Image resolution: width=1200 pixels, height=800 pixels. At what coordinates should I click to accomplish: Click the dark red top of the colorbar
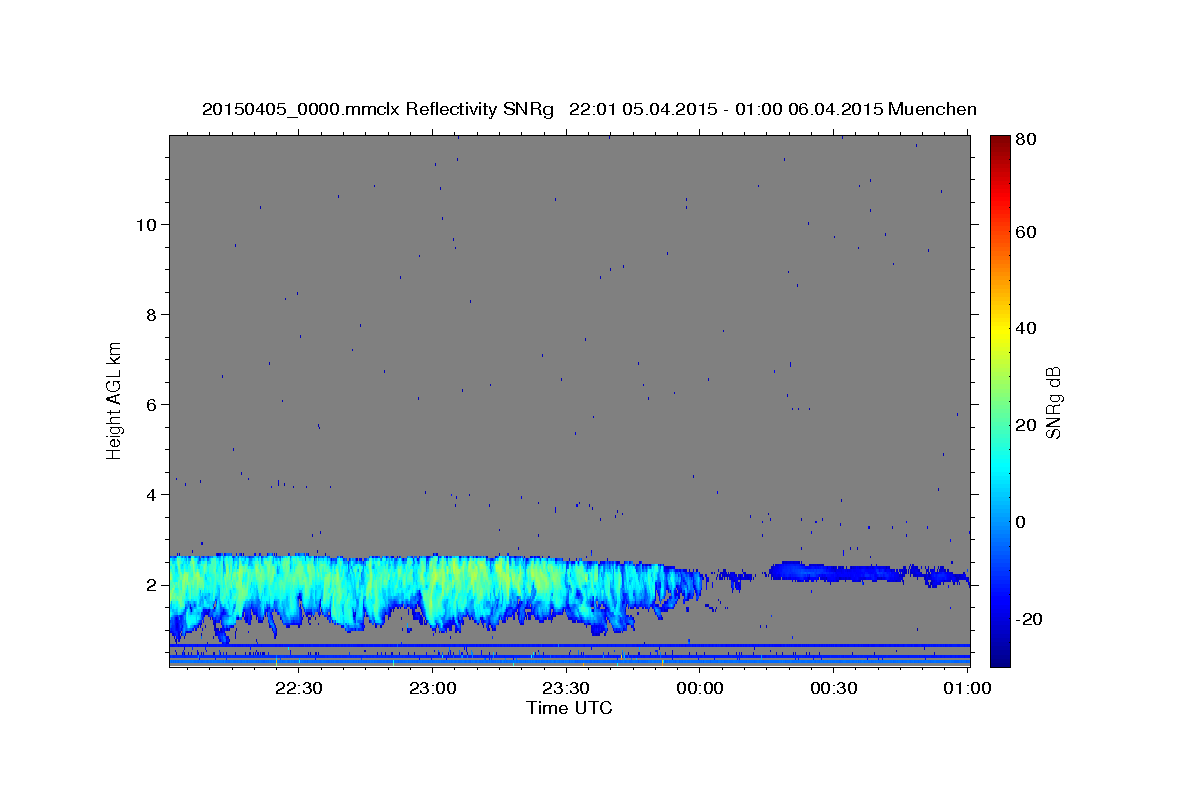(x=1000, y=143)
